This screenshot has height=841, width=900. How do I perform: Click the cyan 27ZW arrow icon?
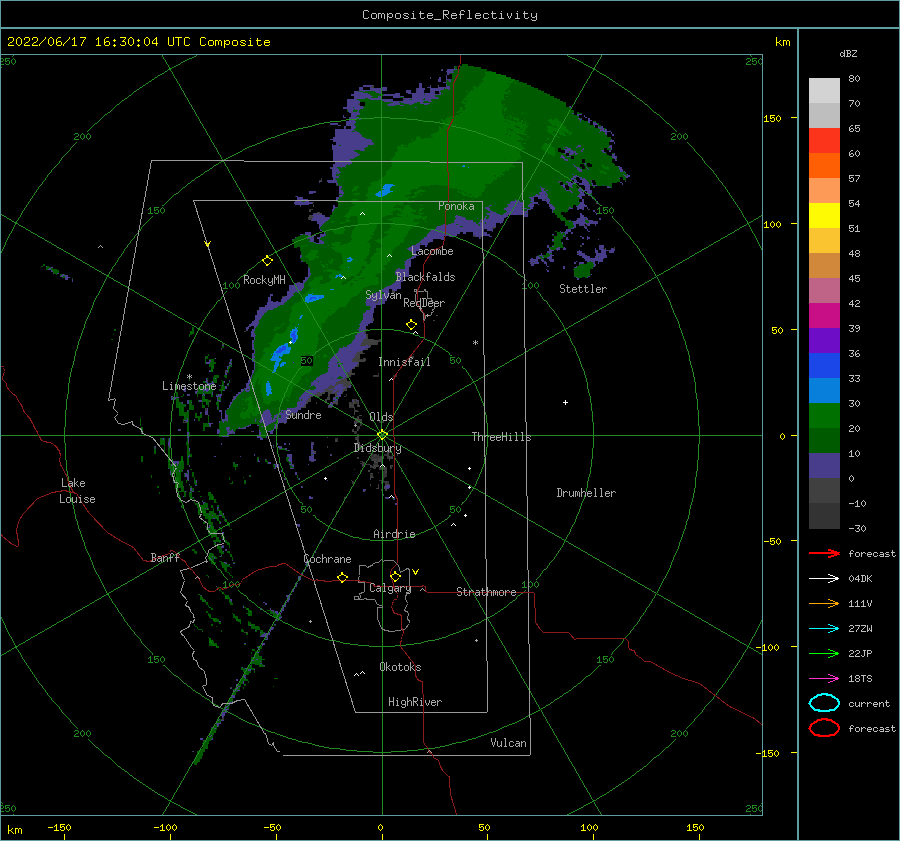[x=824, y=629]
